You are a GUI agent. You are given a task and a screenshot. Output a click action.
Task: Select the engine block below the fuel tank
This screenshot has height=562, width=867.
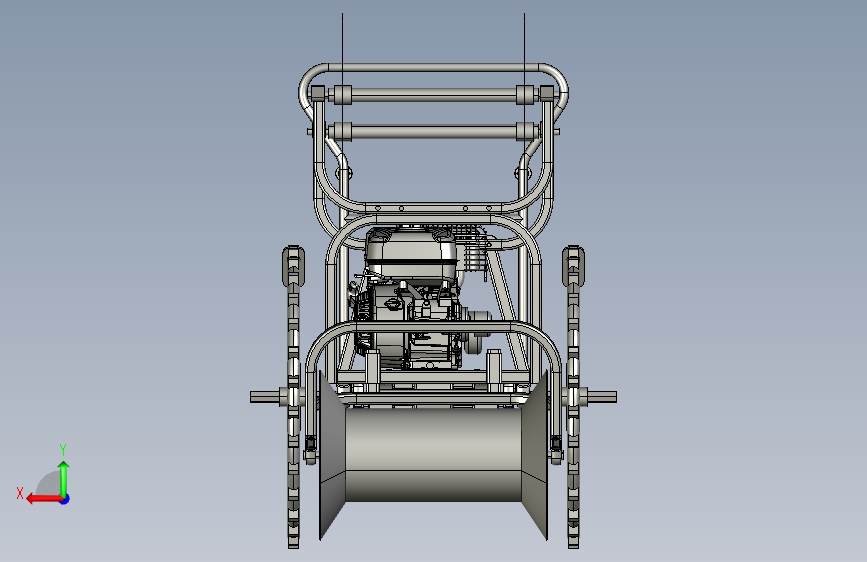coord(409,324)
